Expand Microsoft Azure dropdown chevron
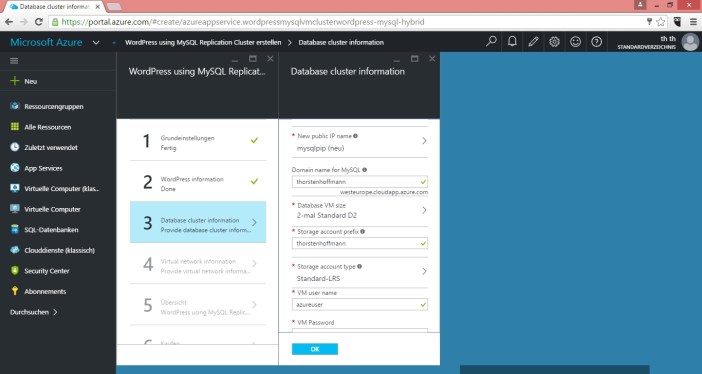702x374 pixels. [96, 43]
